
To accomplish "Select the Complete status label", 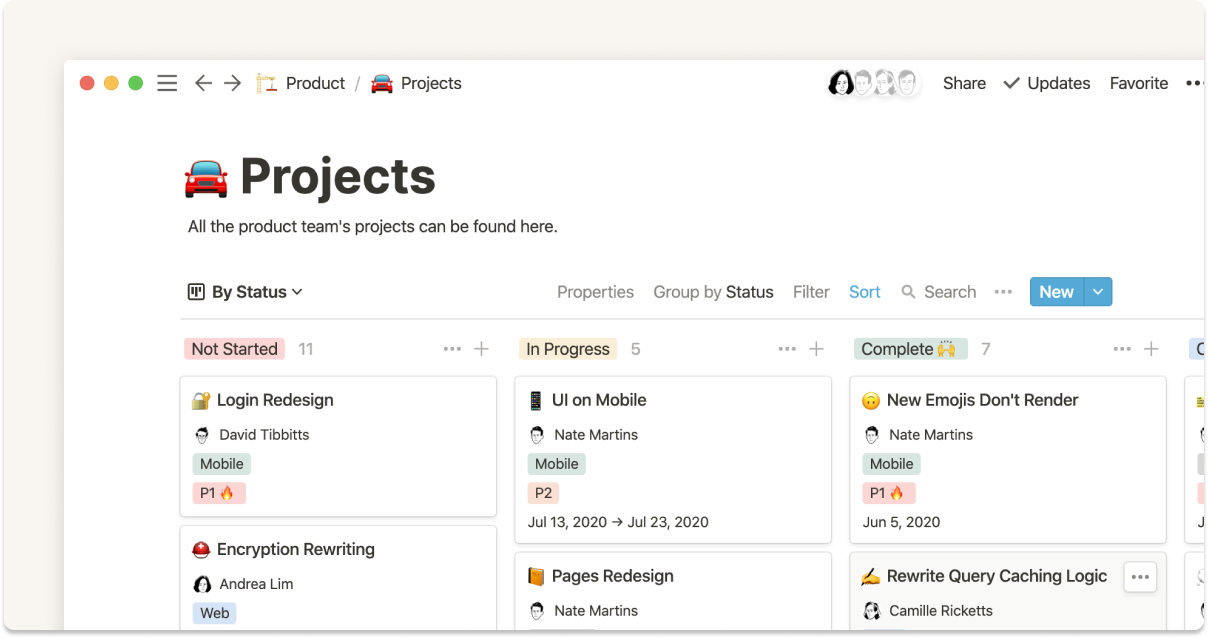I will (909, 349).
